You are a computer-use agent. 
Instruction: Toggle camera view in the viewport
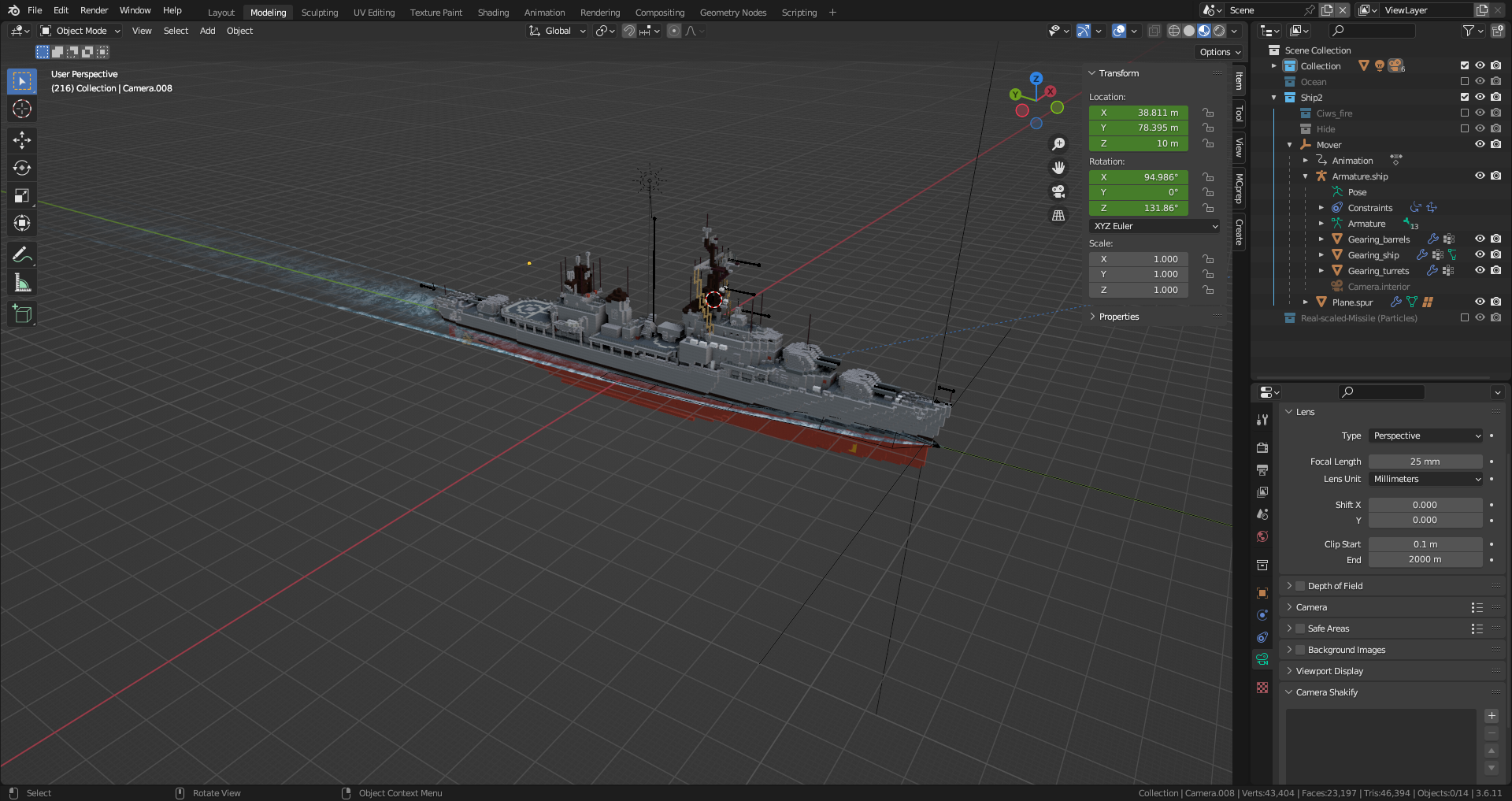[x=1058, y=191]
